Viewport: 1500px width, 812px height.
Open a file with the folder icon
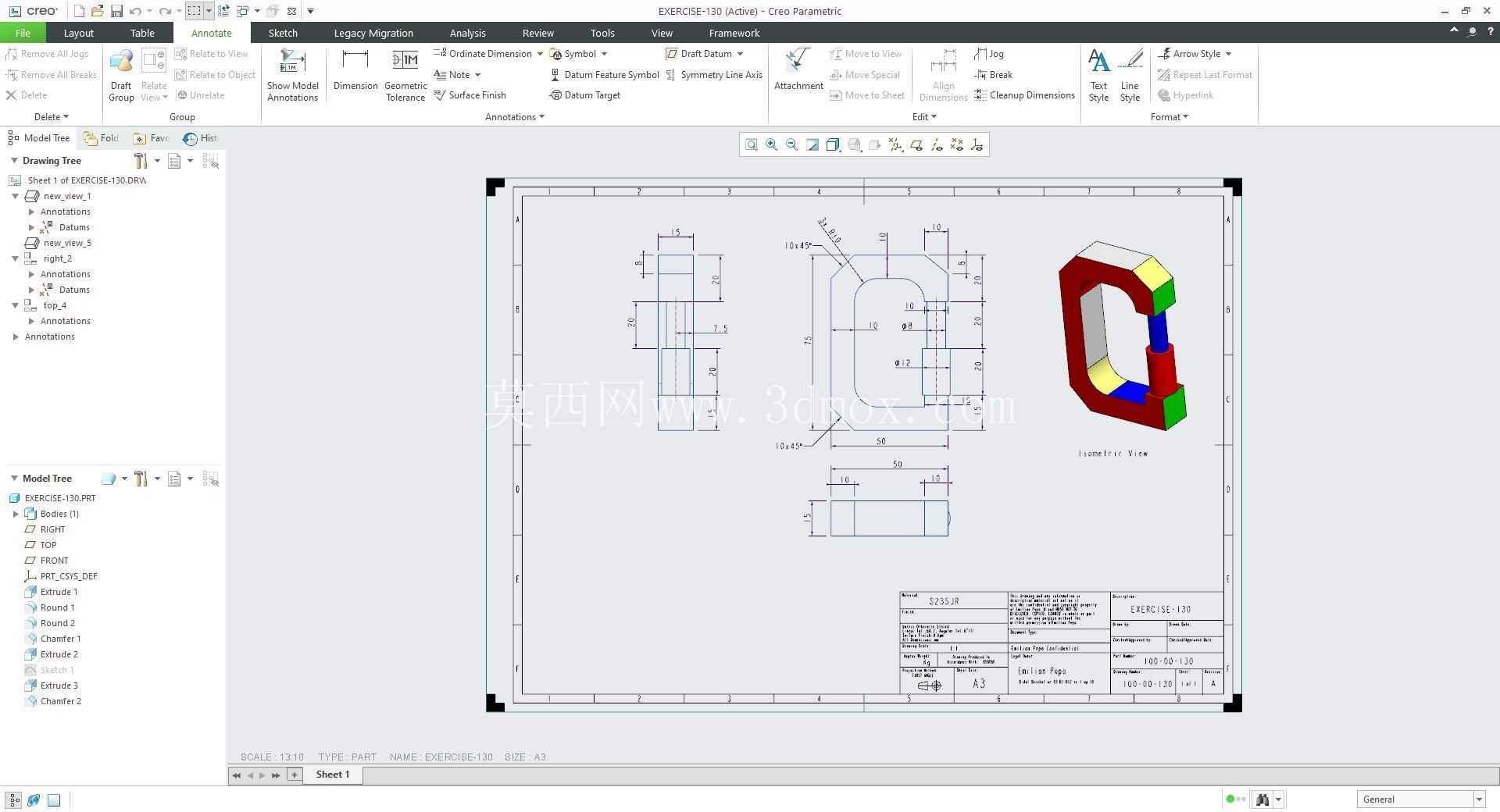pyautogui.click(x=98, y=11)
